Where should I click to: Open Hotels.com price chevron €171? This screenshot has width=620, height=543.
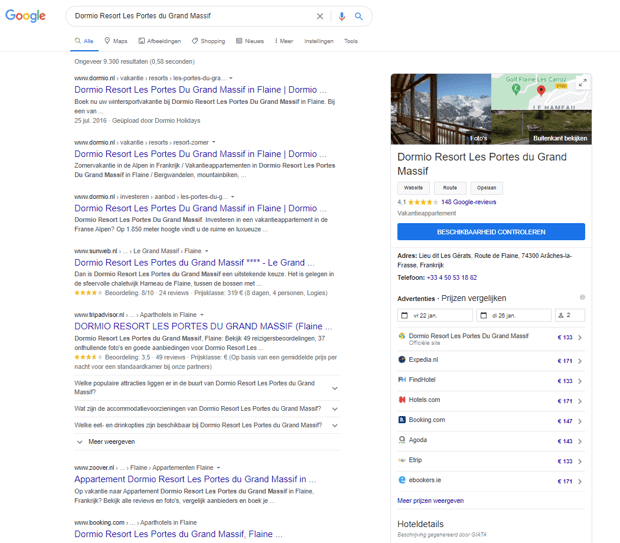580,401
